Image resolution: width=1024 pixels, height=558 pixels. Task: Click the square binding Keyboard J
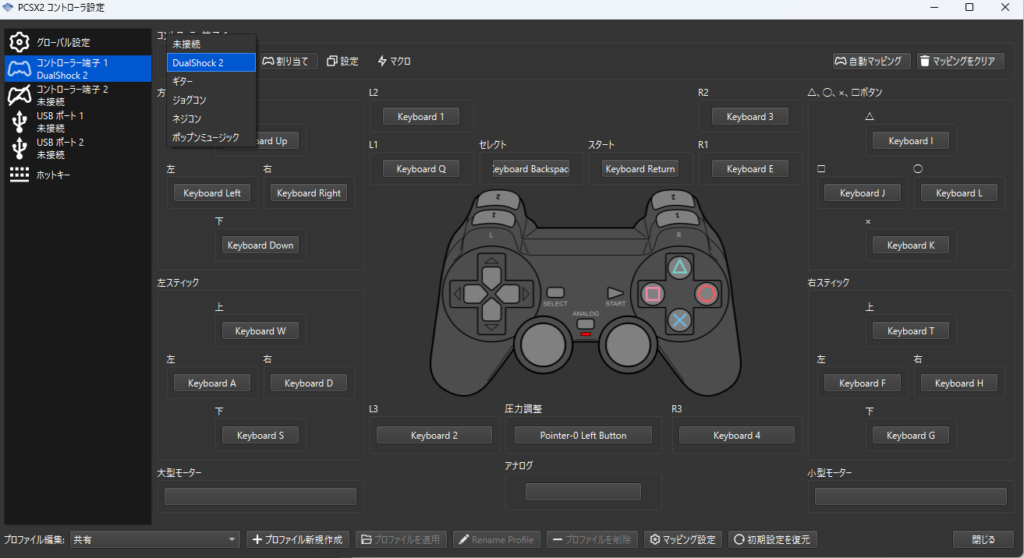pos(862,193)
